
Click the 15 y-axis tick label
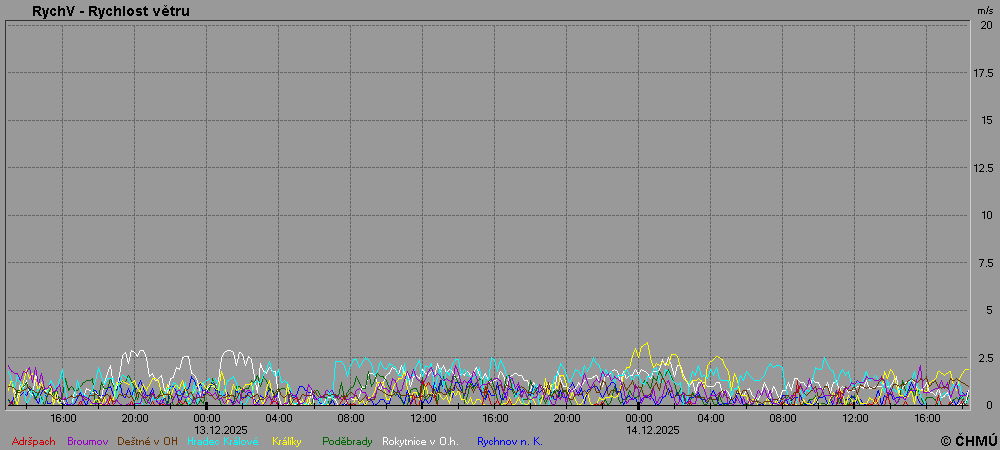click(x=986, y=120)
